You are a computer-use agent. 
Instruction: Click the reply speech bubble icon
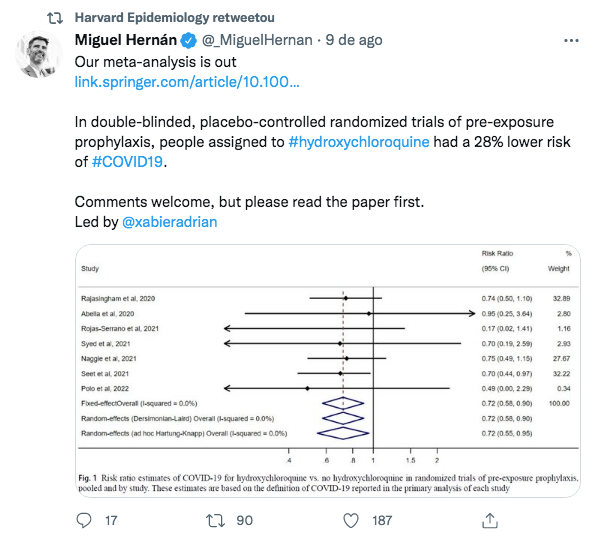click(84, 520)
